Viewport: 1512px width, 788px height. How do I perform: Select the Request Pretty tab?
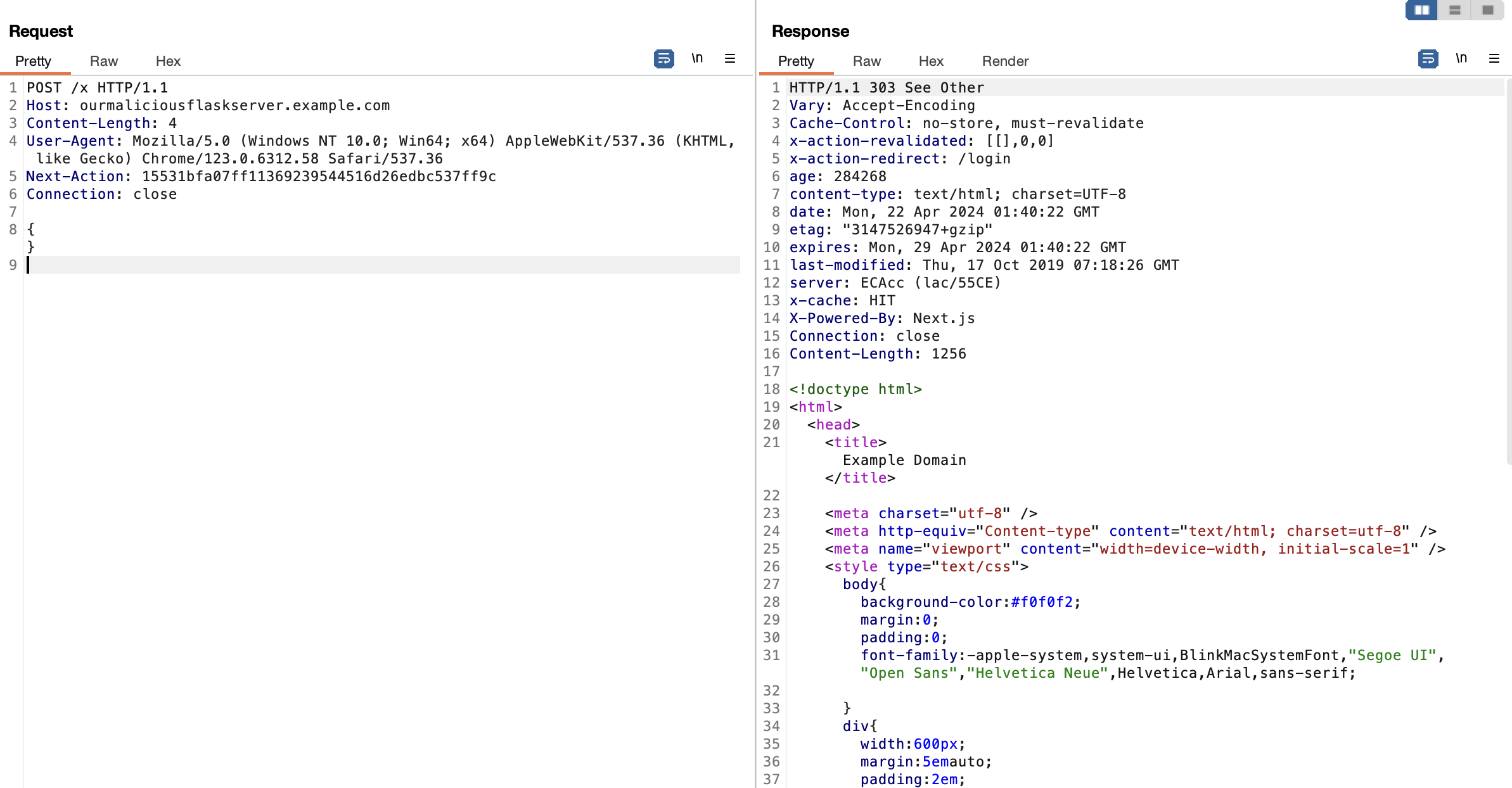pos(33,61)
